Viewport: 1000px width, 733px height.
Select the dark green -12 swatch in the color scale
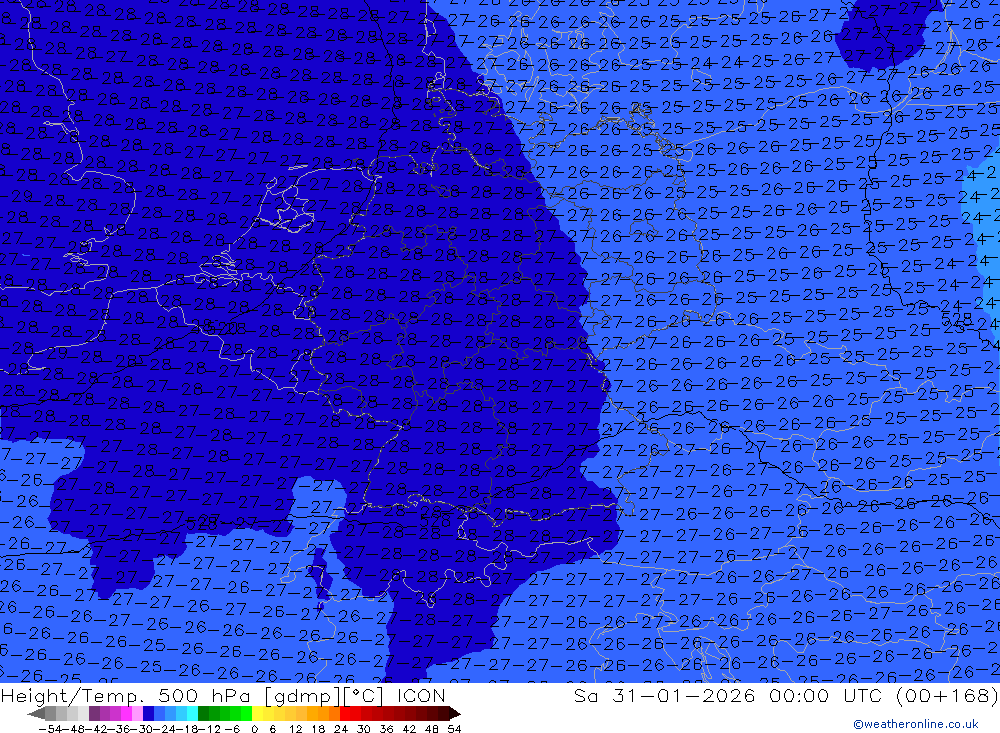[x=203, y=713]
